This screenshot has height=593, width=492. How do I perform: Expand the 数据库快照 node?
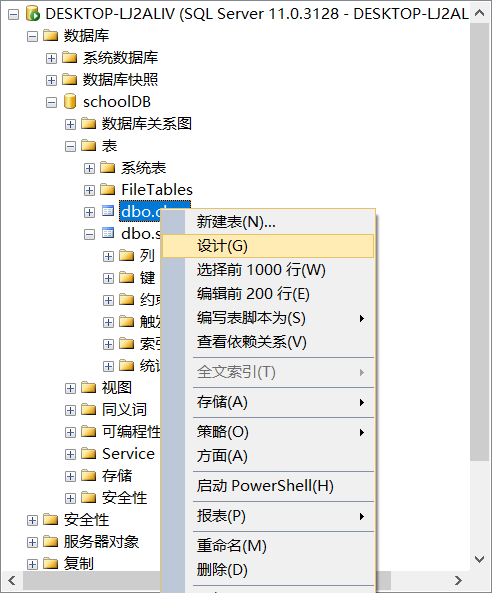51,81
